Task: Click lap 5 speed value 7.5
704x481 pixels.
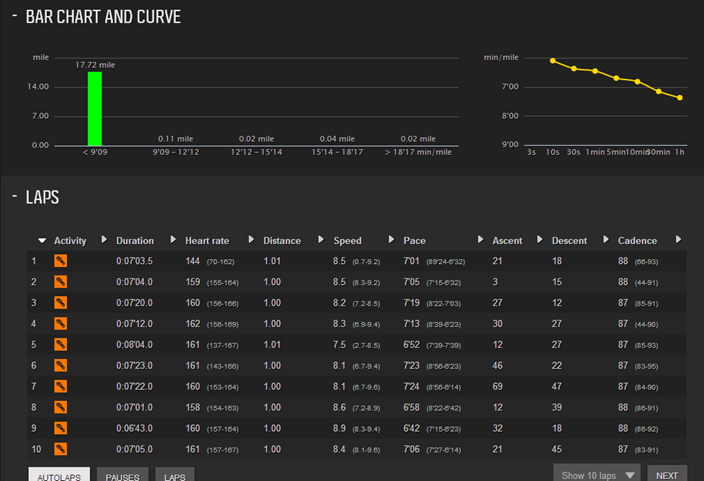Action: [x=339, y=344]
